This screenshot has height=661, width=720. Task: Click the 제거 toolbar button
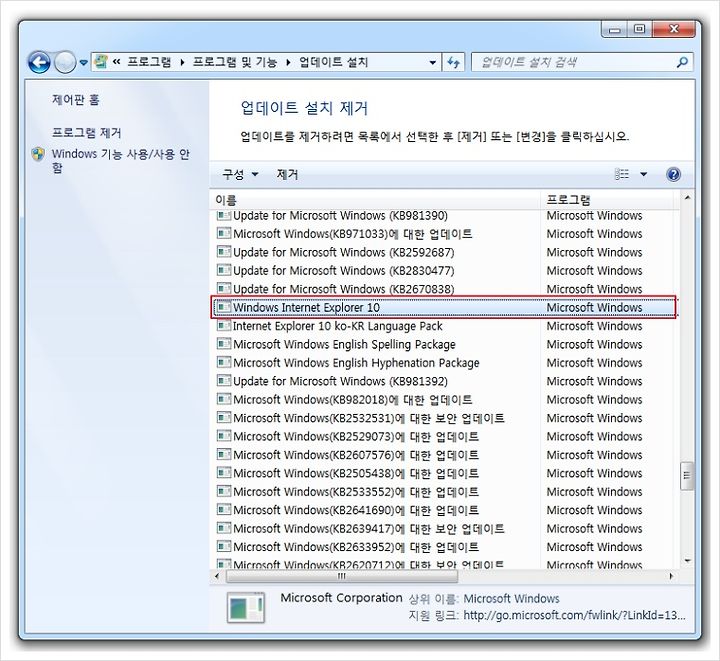pos(287,174)
